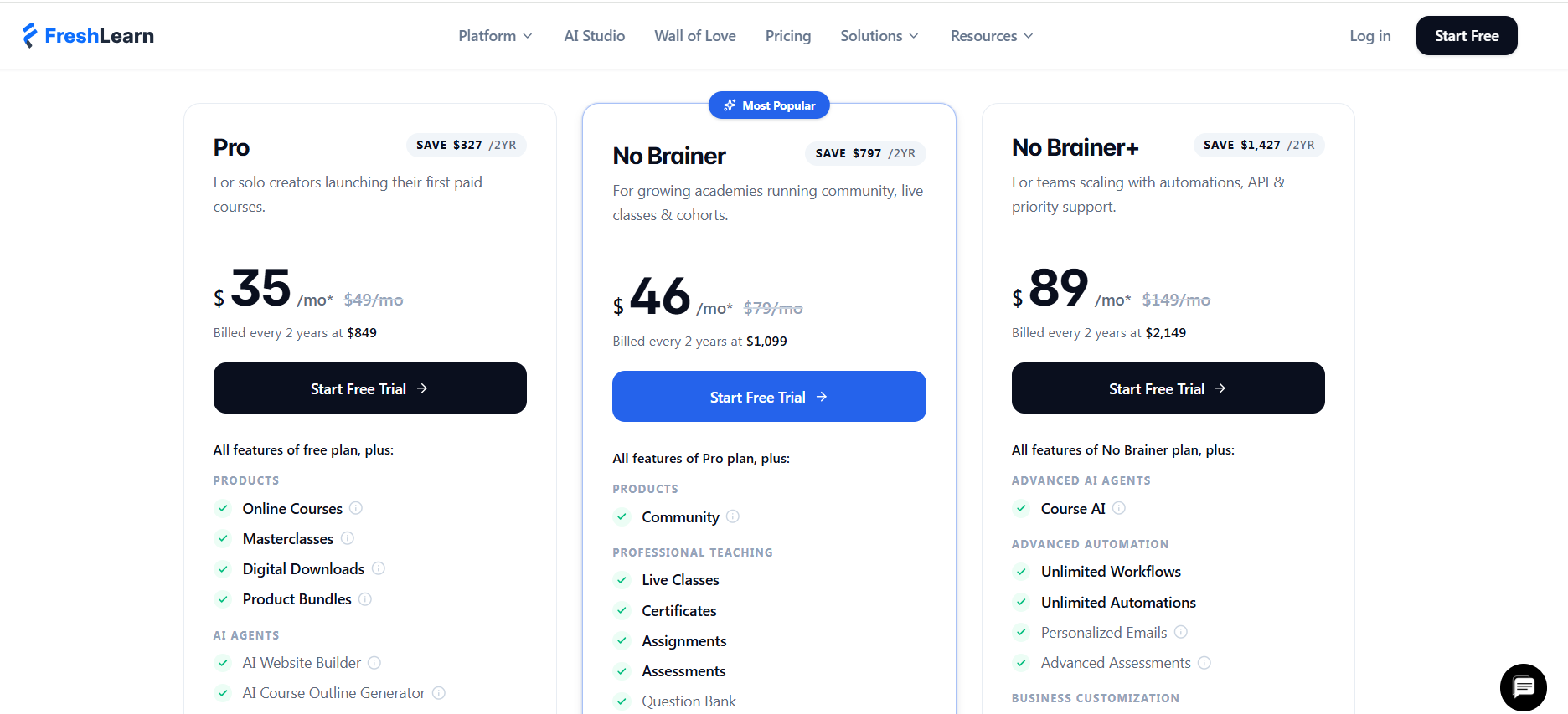Expand the Solutions dropdown menu
The height and width of the screenshot is (714, 1568).
879,36
